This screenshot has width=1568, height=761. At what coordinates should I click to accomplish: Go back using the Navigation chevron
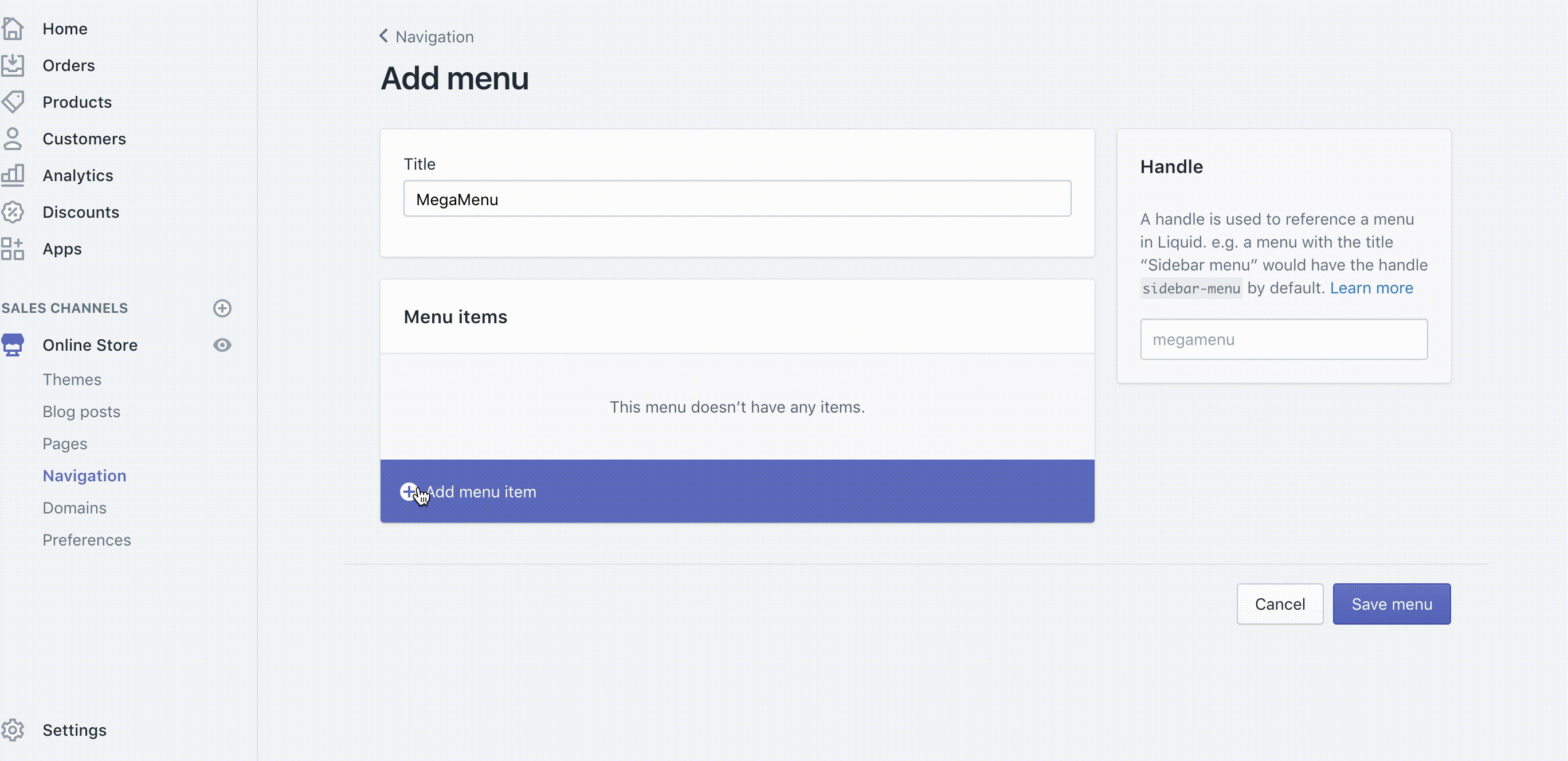pos(384,37)
